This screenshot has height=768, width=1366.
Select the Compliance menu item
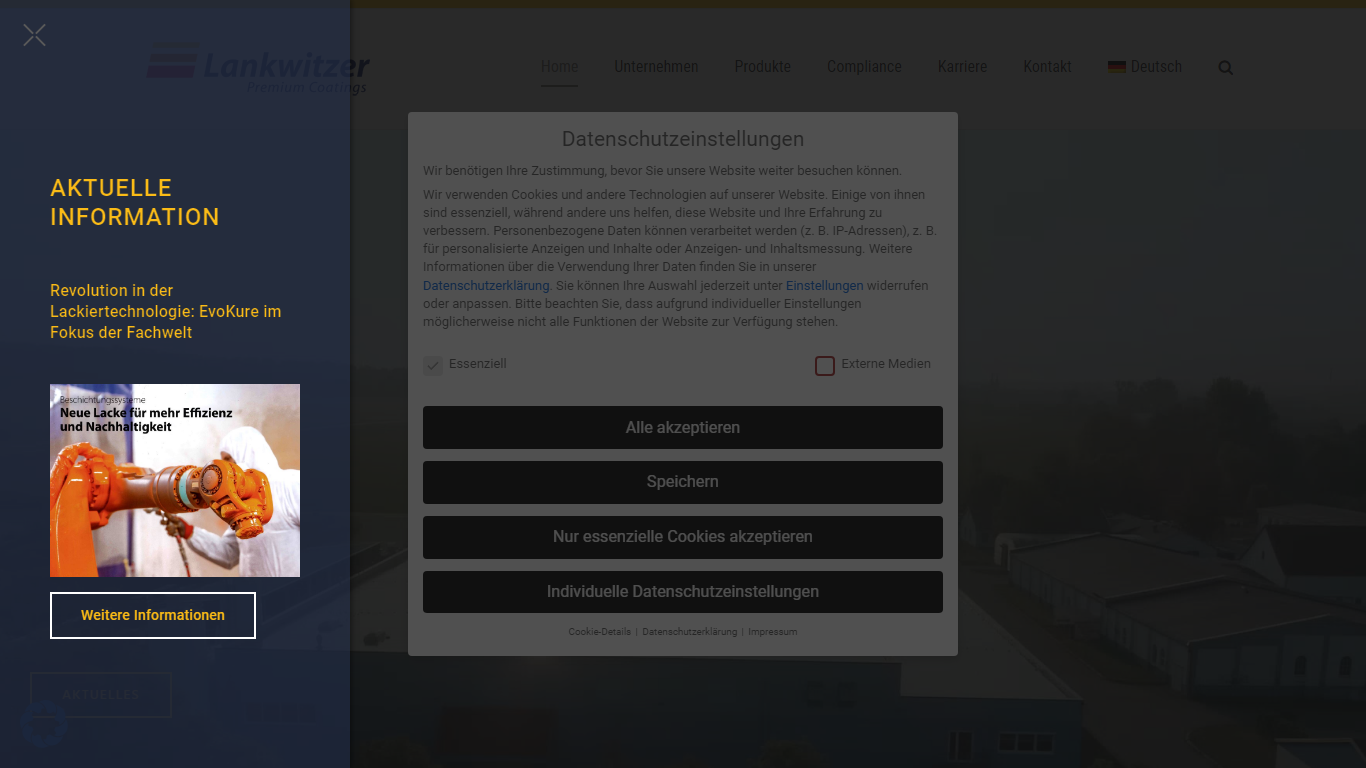pyautogui.click(x=864, y=67)
